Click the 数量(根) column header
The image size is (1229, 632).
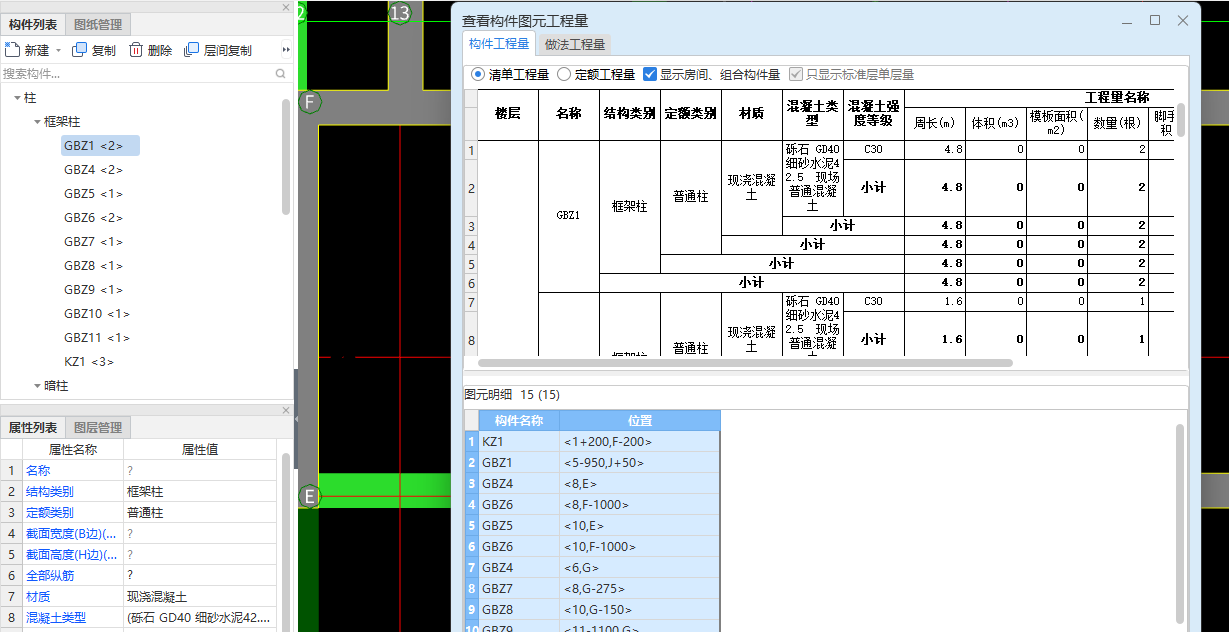(1118, 123)
